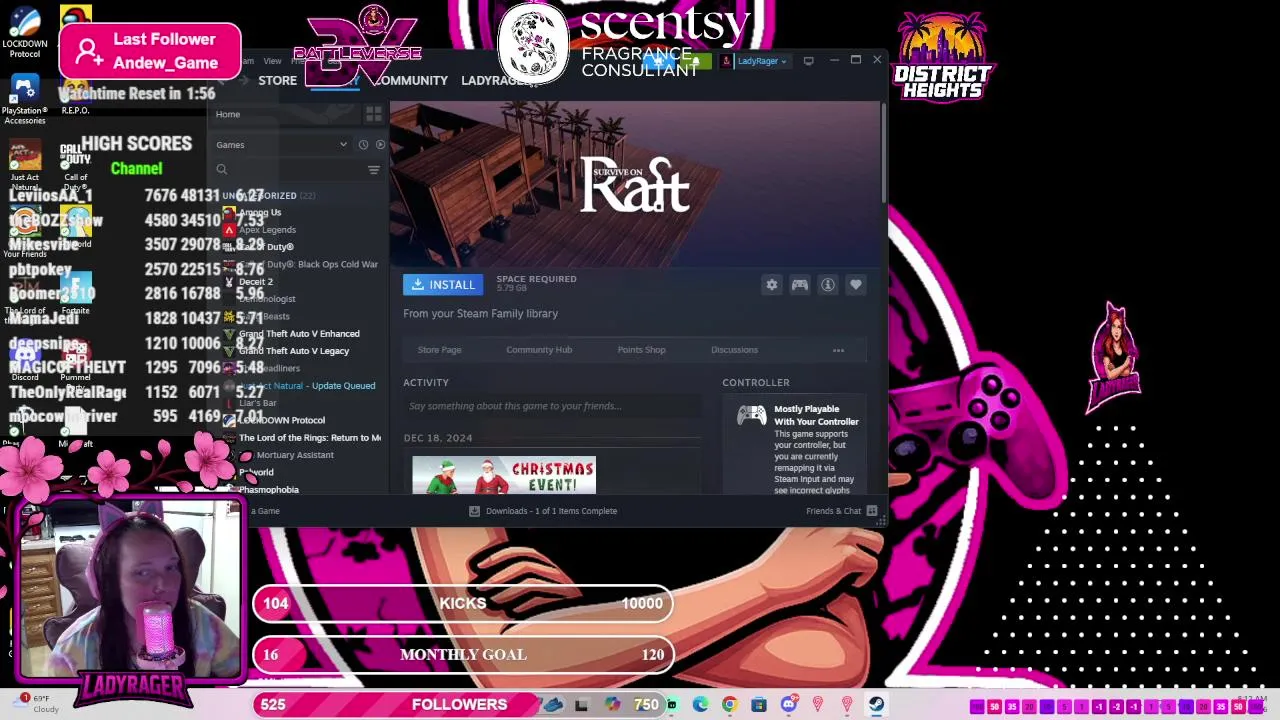Install Raft with the blue INSTALL button

[x=443, y=285]
